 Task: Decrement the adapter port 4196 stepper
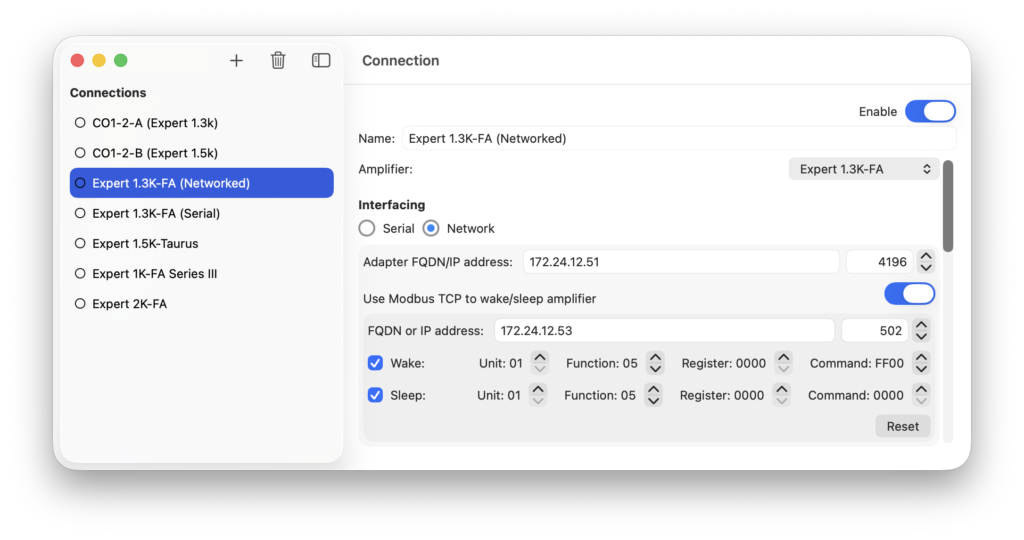pyautogui.click(x=925, y=268)
